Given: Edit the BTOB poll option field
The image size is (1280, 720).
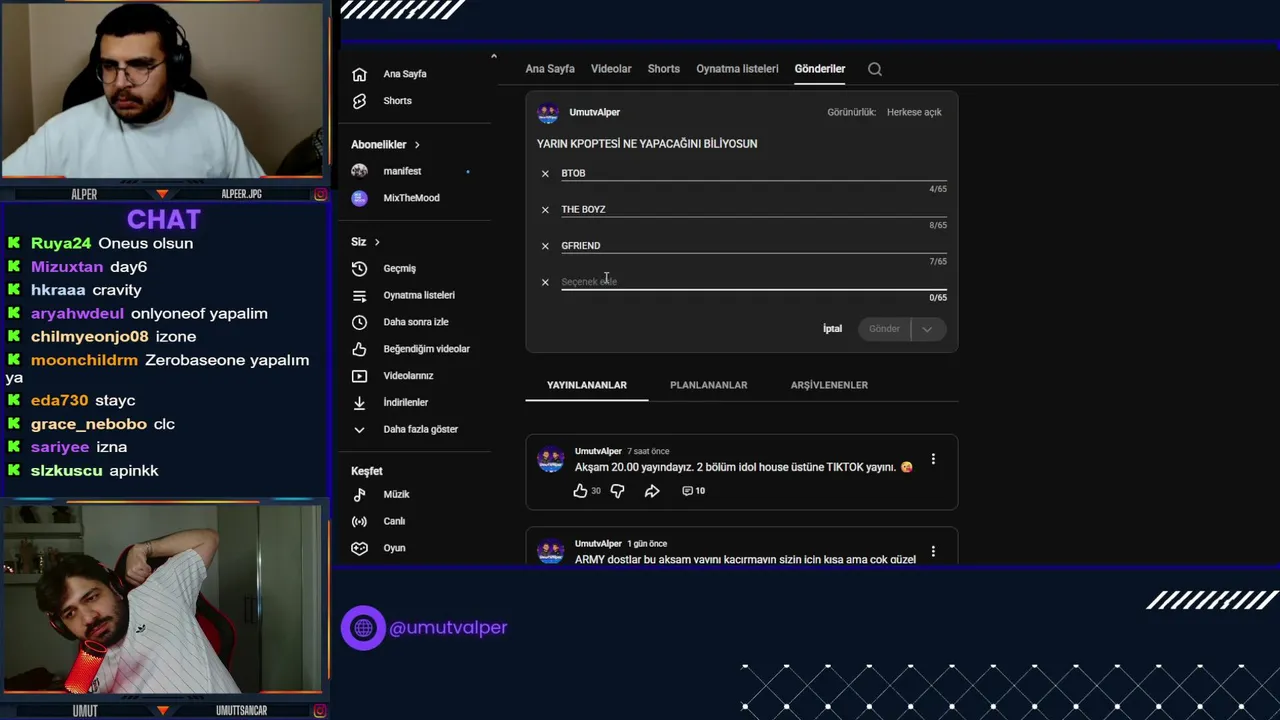Looking at the screenshot, I should (753, 173).
